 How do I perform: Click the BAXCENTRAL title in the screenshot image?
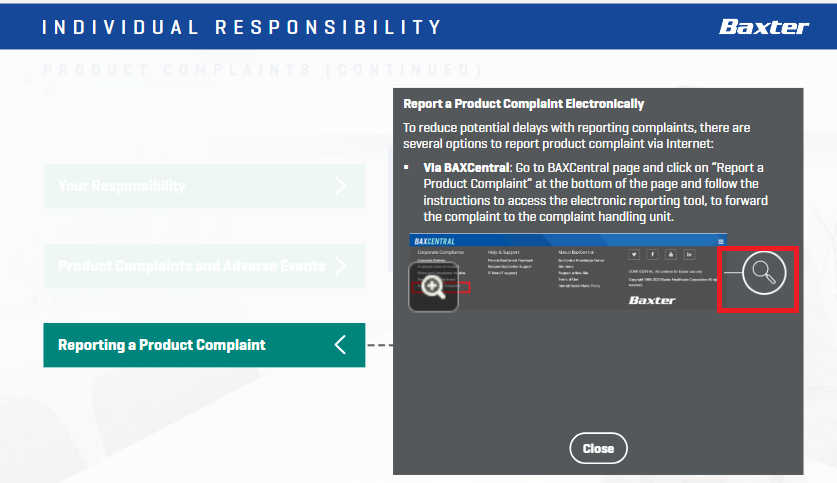pos(435,241)
